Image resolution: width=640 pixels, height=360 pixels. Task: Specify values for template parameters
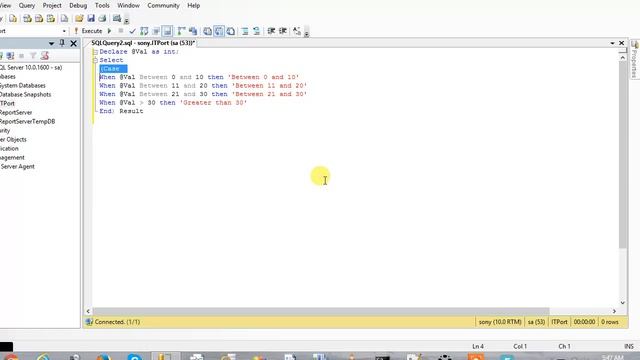pos(297,31)
